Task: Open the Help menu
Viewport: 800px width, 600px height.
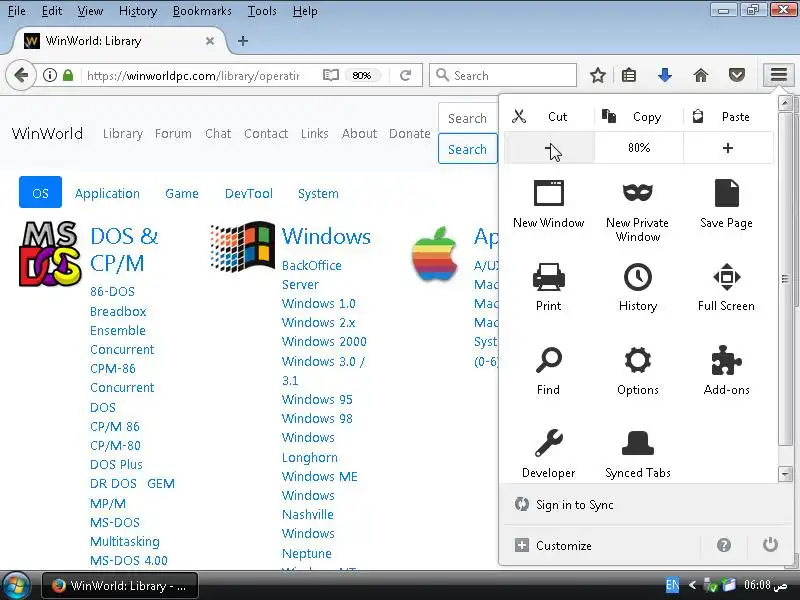Action: tap(305, 11)
